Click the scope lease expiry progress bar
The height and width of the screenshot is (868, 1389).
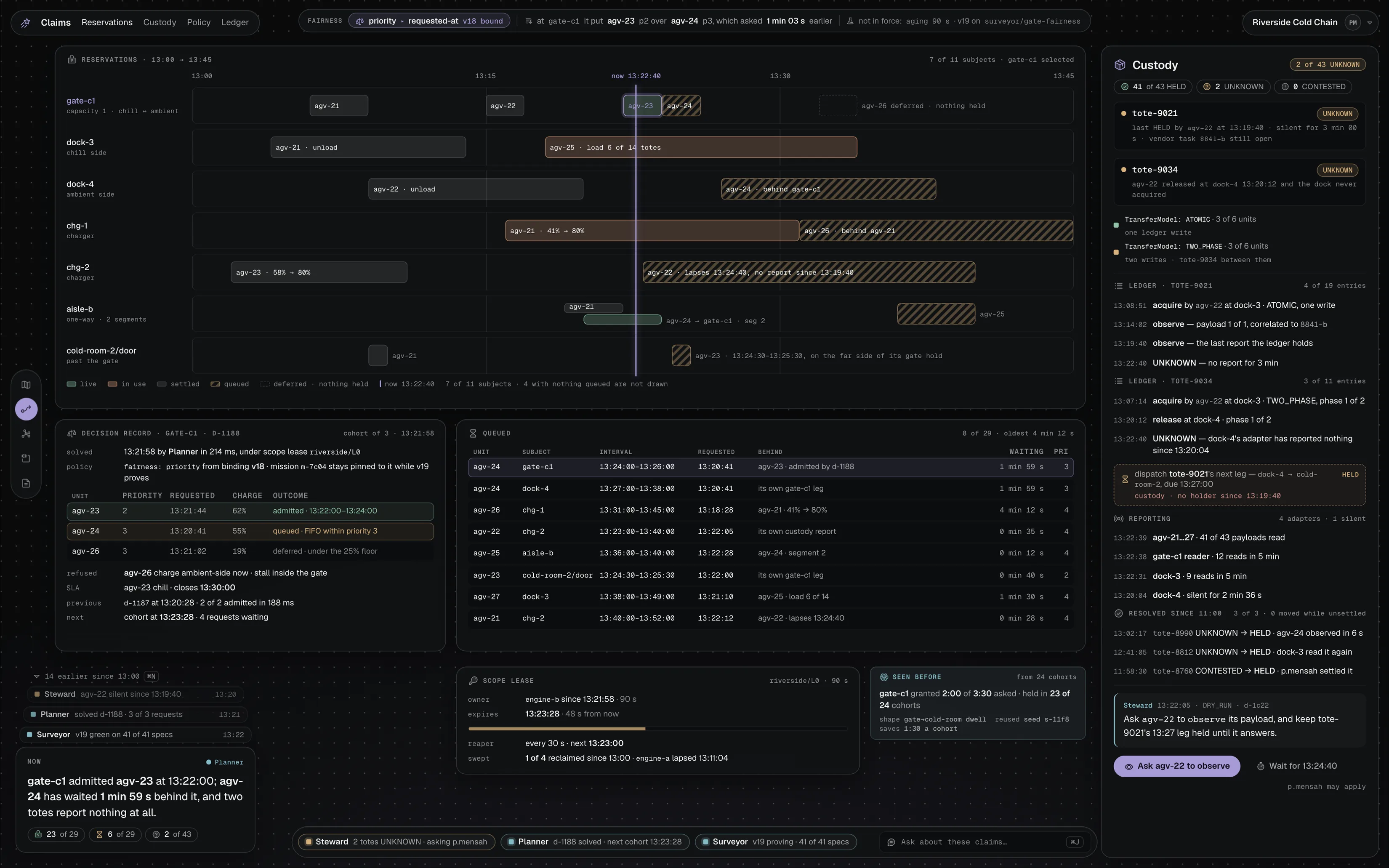click(658, 729)
